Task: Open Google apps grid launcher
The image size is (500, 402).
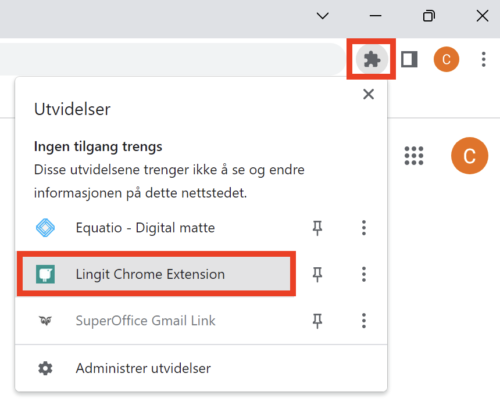Action: pyautogui.click(x=414, y=156)
